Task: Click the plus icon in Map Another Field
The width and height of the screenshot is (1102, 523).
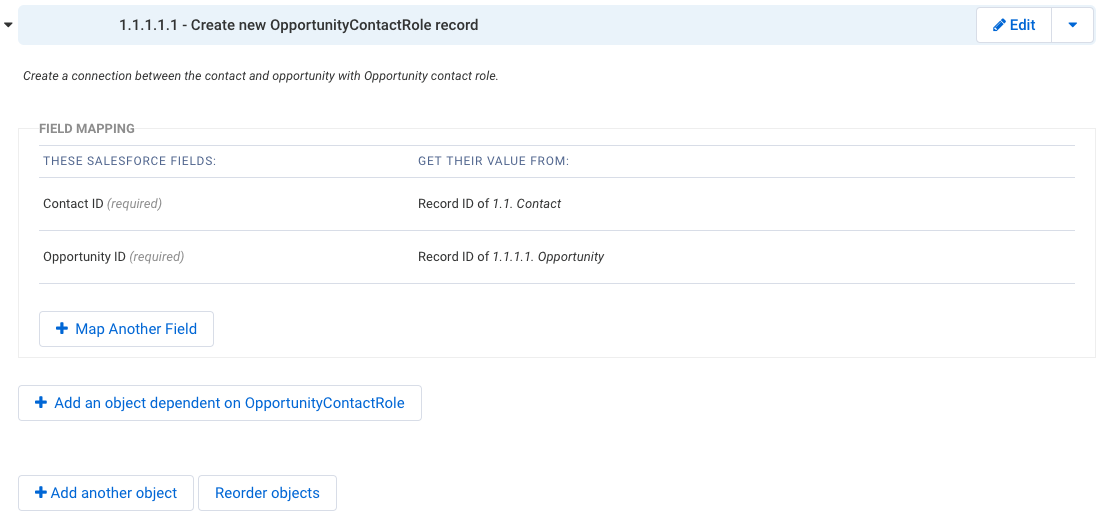Action: 62,328
